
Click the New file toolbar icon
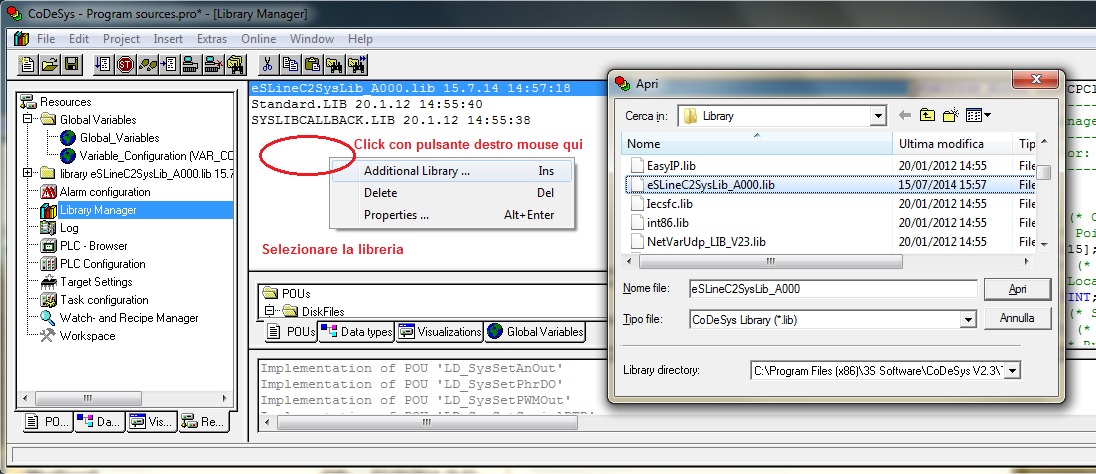(x=27, y=65)
